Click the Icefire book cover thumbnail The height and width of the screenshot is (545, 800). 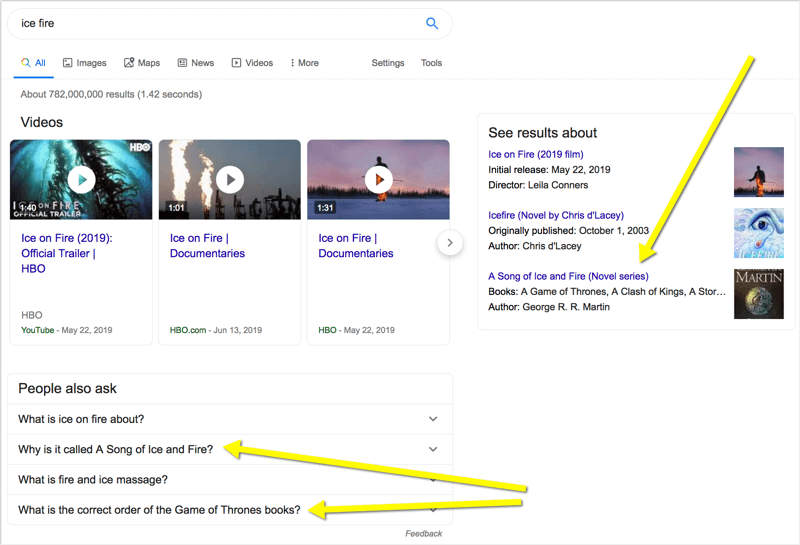(759, 233)
